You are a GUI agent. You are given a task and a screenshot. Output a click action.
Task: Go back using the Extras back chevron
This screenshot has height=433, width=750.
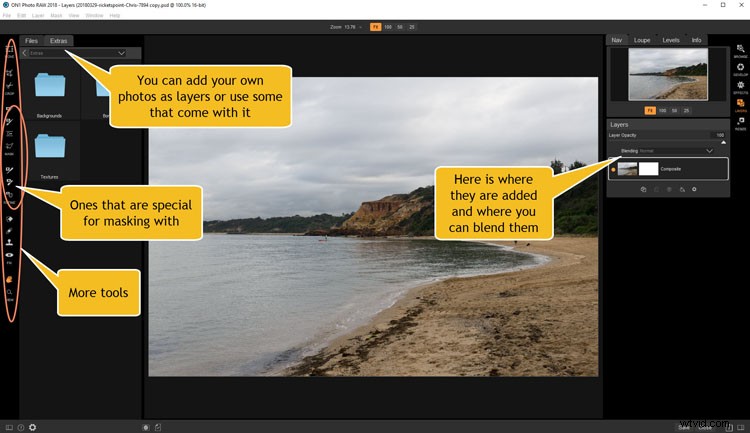(x=24, y=53)
